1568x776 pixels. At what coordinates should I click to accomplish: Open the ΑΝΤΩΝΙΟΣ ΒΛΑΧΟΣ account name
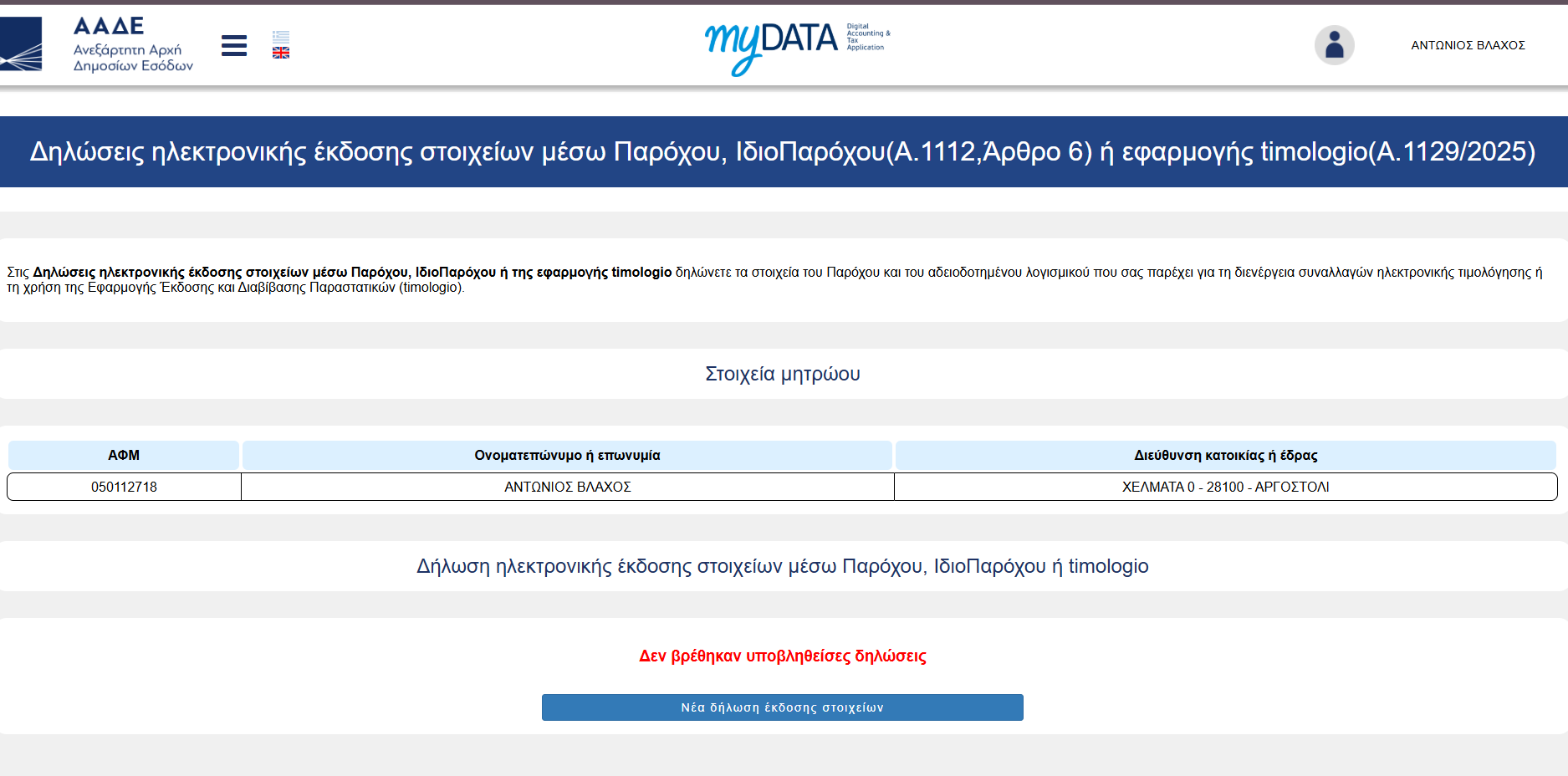click(x=1468, y=45)
